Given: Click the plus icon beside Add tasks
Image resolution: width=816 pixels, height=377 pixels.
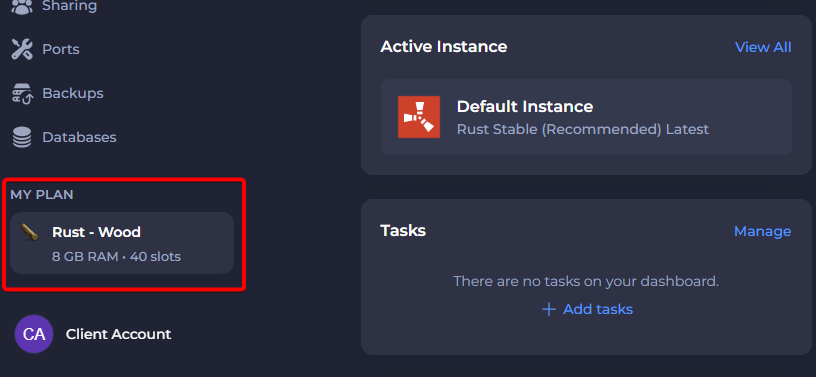Looking at the screenshot, I should pyautogui.click(x=549, y=309).
